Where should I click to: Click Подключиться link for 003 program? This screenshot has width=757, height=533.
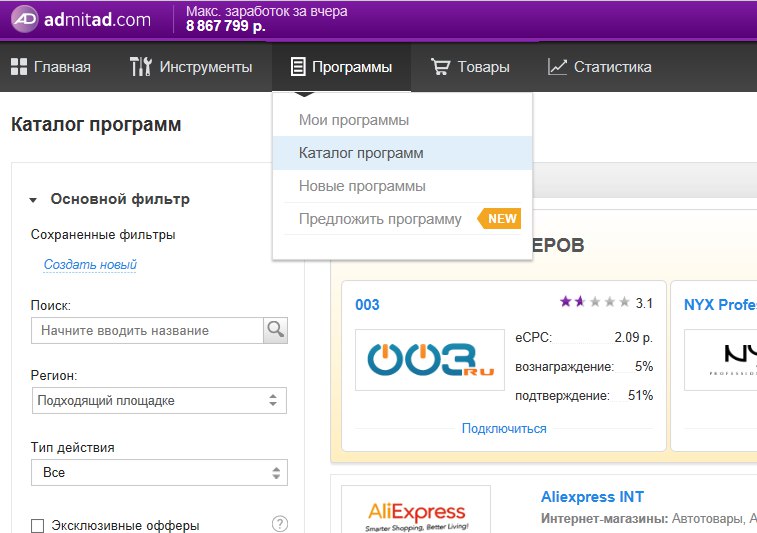coord(504,428)
